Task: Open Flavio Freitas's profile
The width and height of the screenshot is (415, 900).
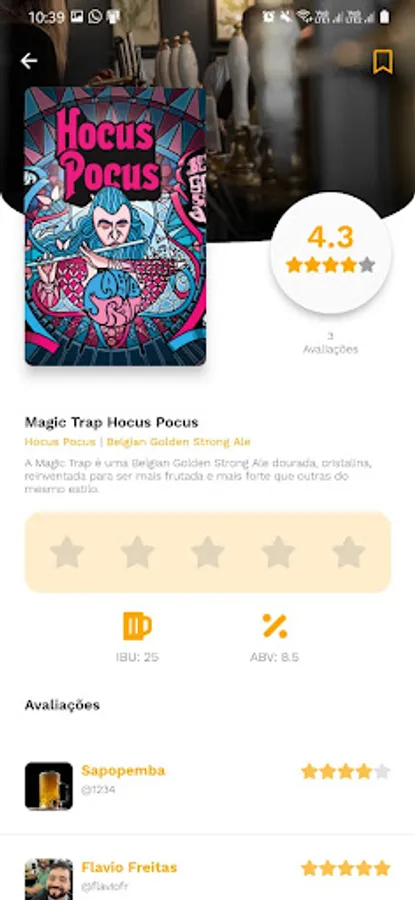Action: (129, 867)
